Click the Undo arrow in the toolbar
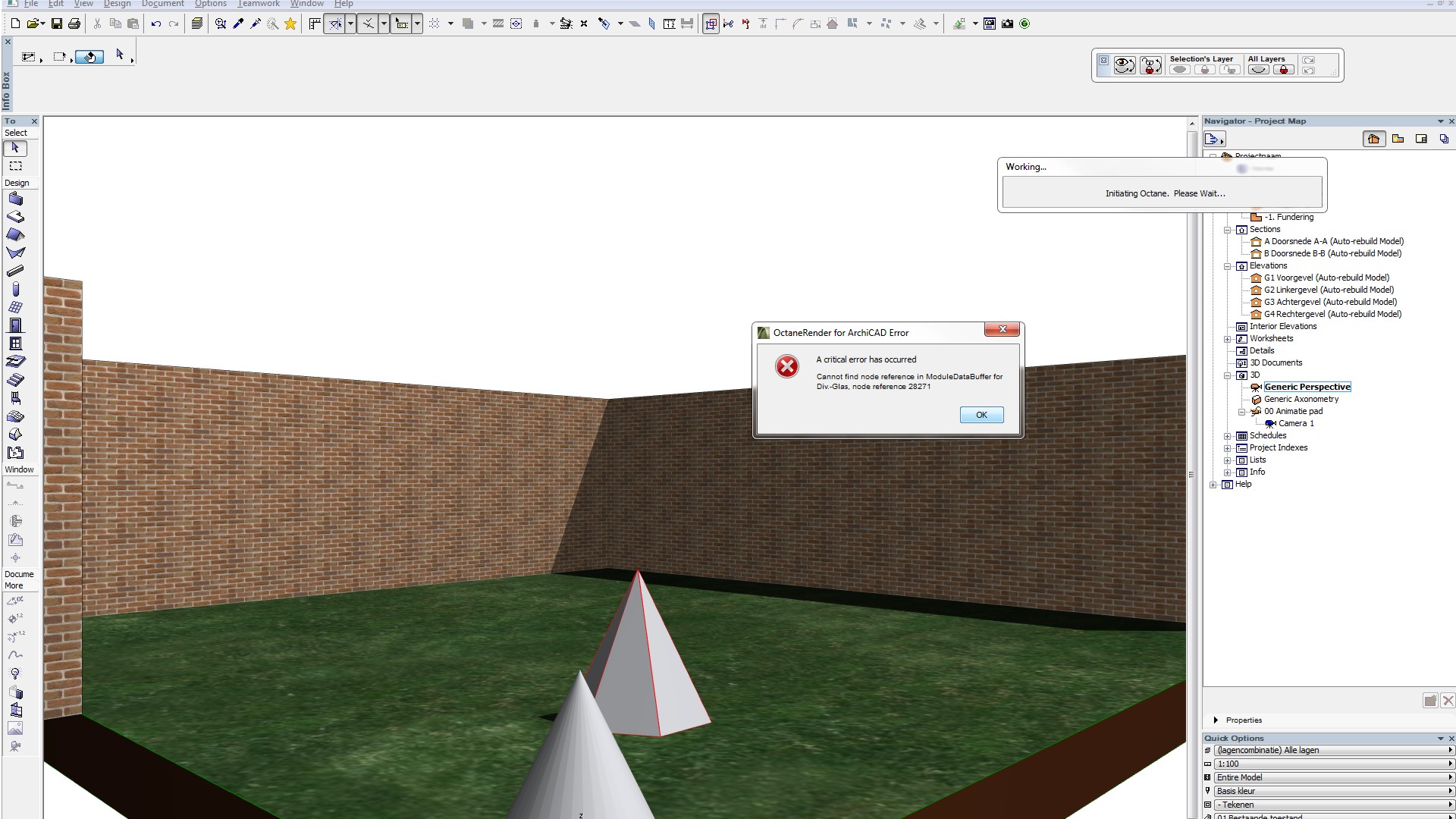 pyautogui.click(x=156, y=24)
